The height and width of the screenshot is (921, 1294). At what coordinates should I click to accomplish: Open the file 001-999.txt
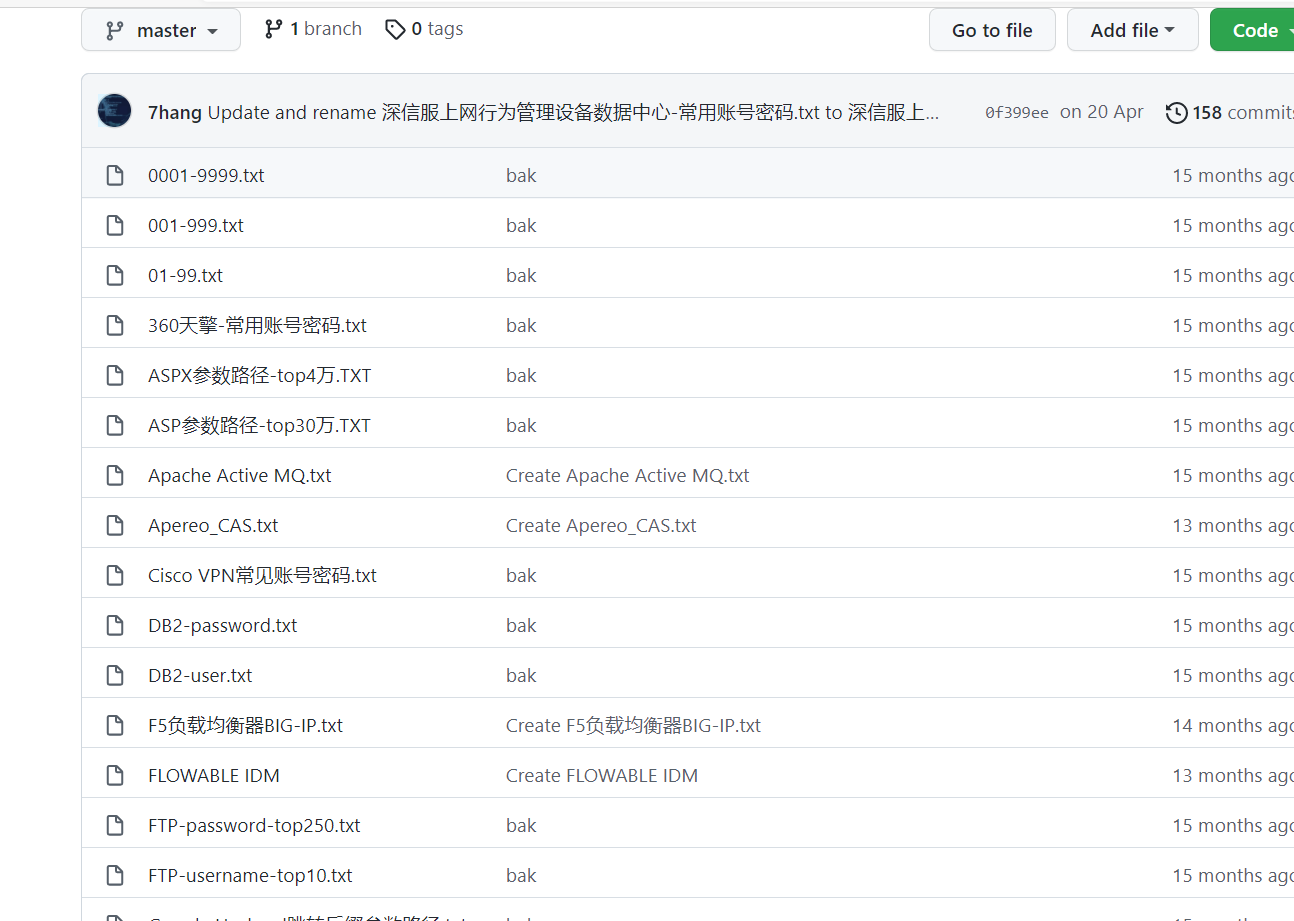(x=196, y=226)
